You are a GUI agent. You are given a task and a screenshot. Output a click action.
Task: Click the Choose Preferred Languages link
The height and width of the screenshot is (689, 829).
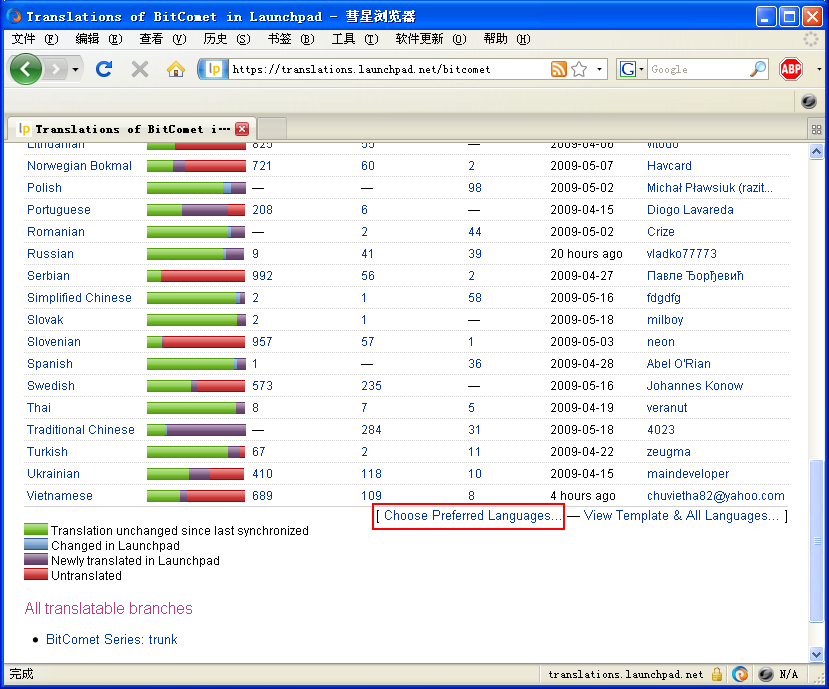[472, 516]
